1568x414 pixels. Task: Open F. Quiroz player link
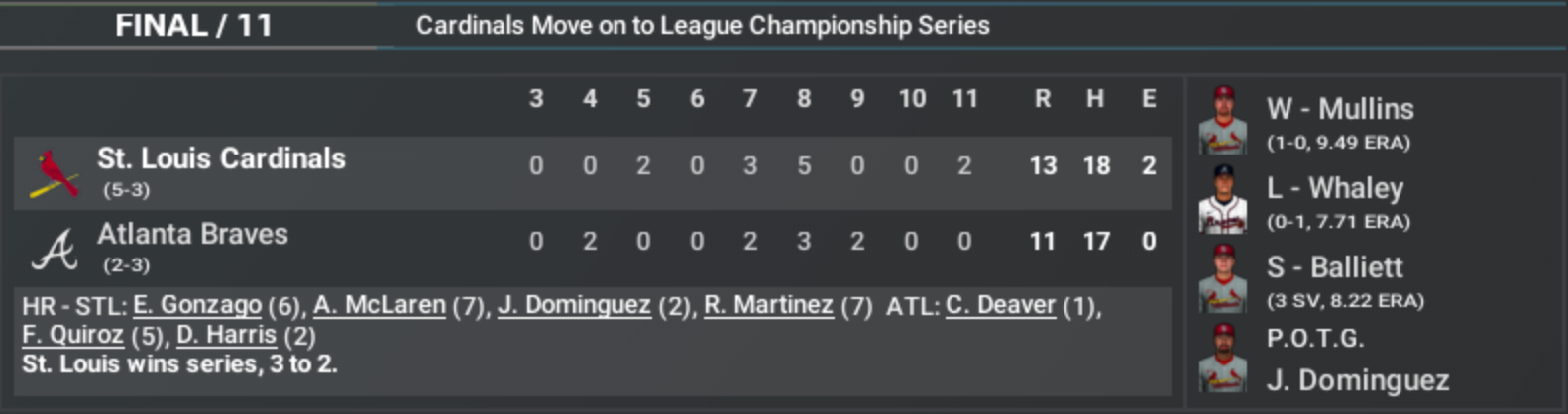click(72, 335)
